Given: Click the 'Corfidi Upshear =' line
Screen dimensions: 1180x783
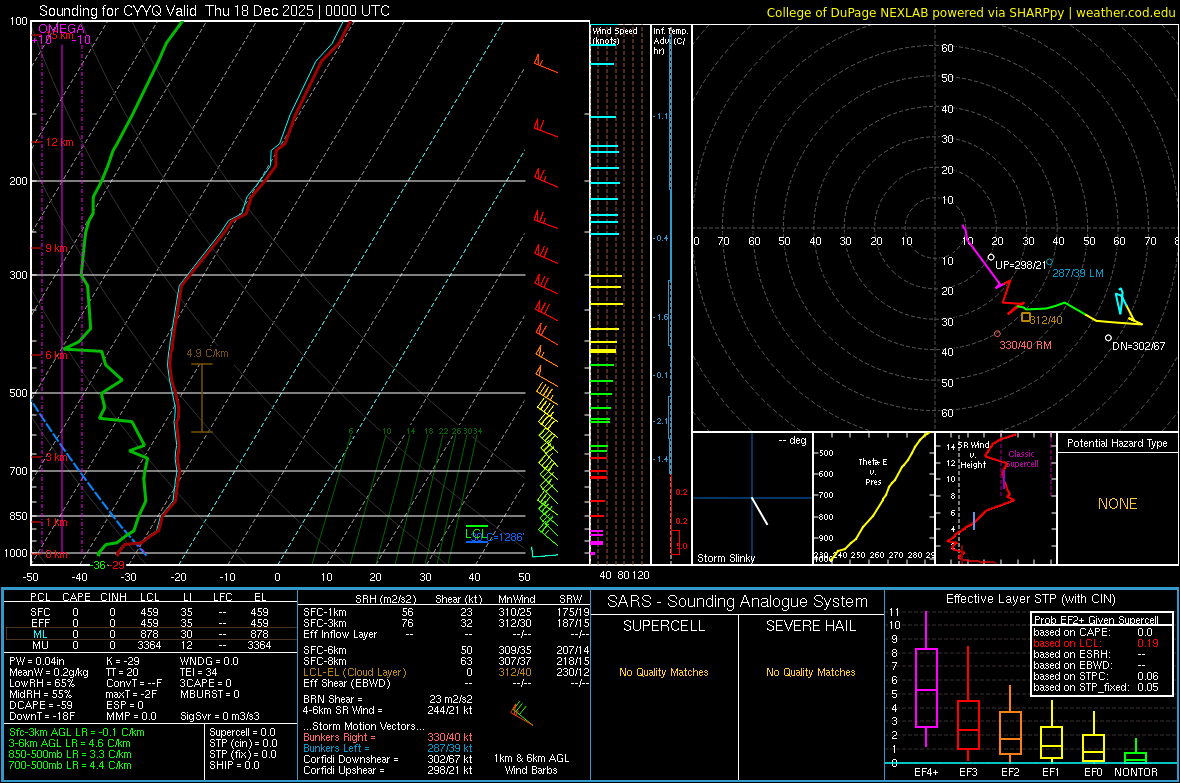Looking at the screenshot, I should [388, 770].
